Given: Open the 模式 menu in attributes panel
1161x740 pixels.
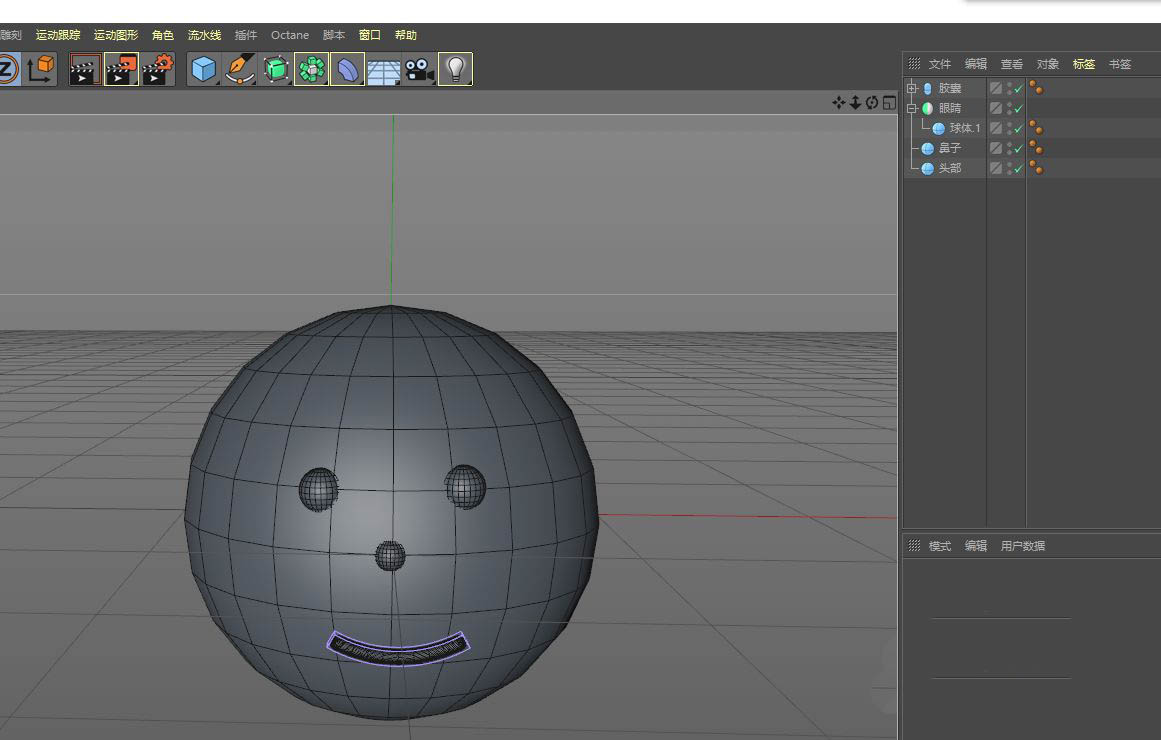Looking at the screenshot, I should pyautogui.click(x=939, y=546).
